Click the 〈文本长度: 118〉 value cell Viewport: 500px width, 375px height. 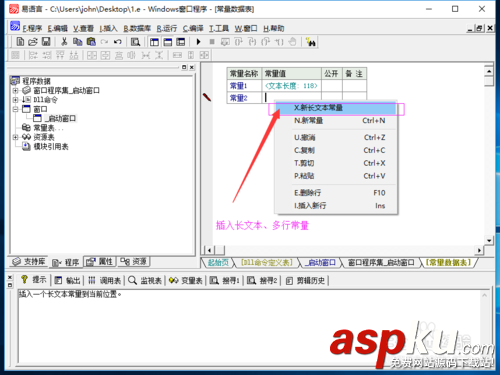coord(292,86)
